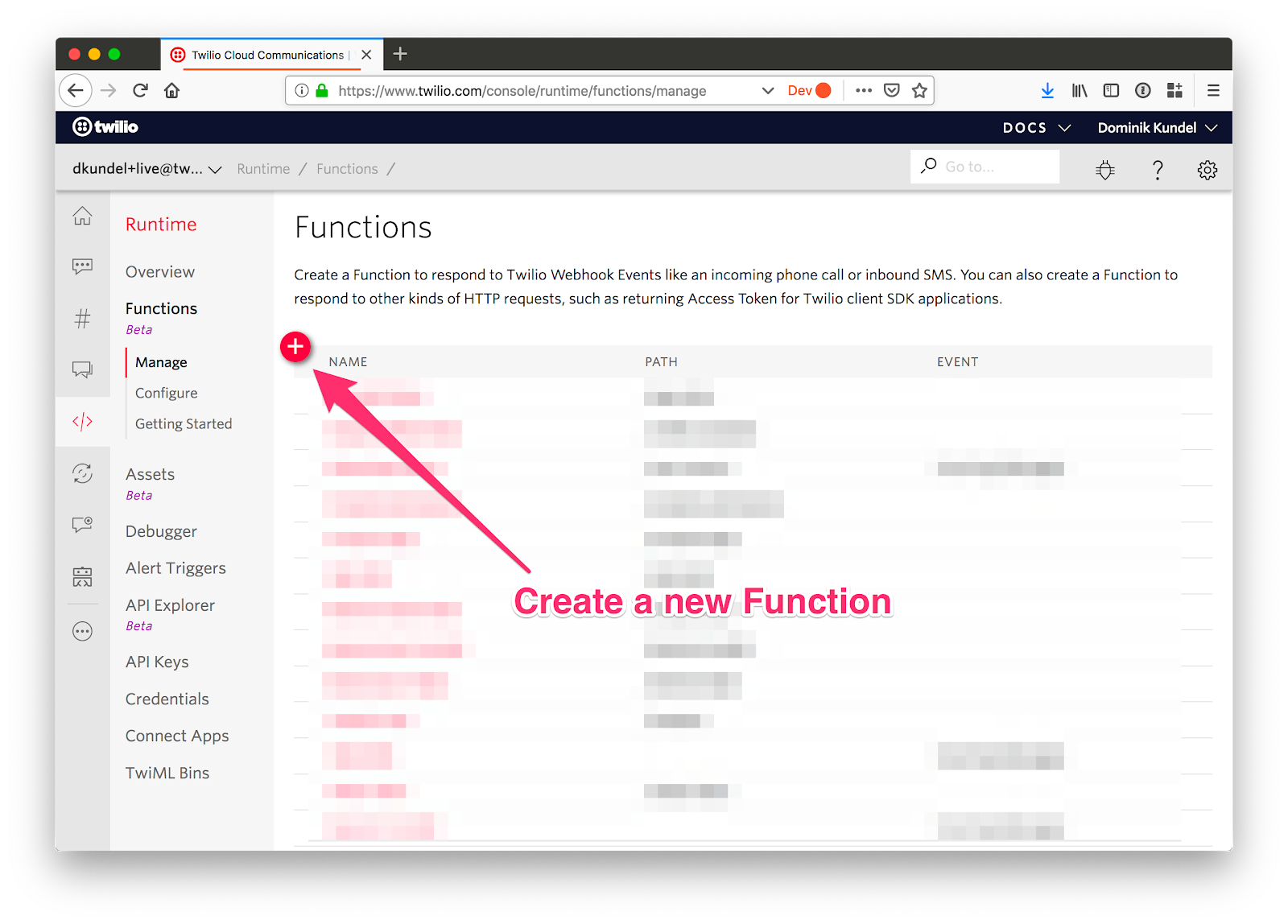Screen dimensions: 1288x924
Task: Click the EVENT column header
Action: pos(957,362)
